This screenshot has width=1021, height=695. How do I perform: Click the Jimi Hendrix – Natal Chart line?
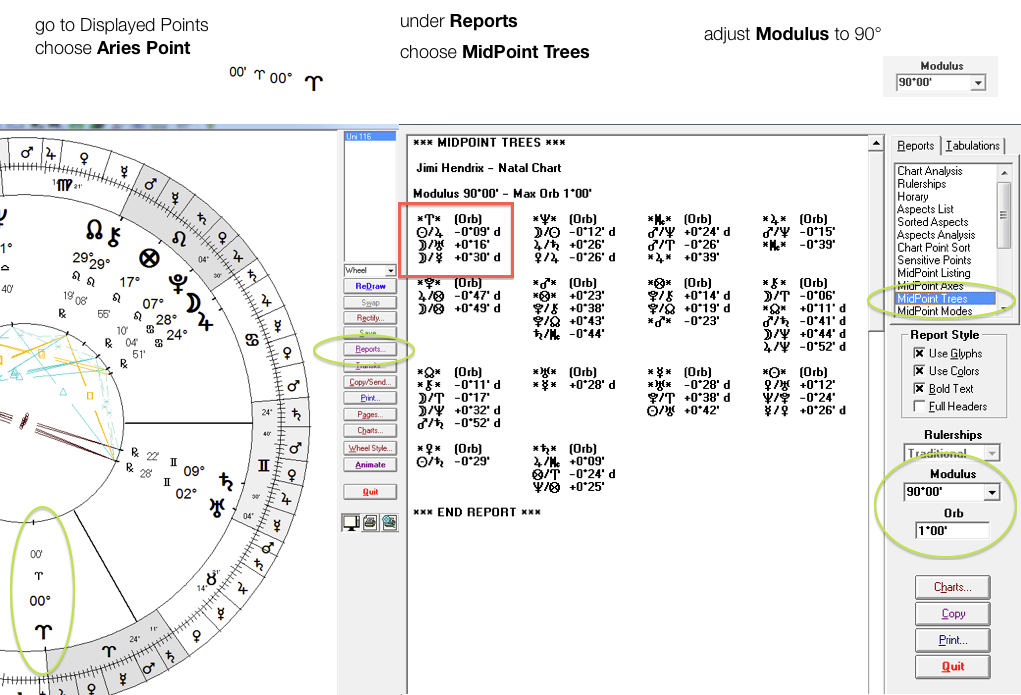pos(488,168)
